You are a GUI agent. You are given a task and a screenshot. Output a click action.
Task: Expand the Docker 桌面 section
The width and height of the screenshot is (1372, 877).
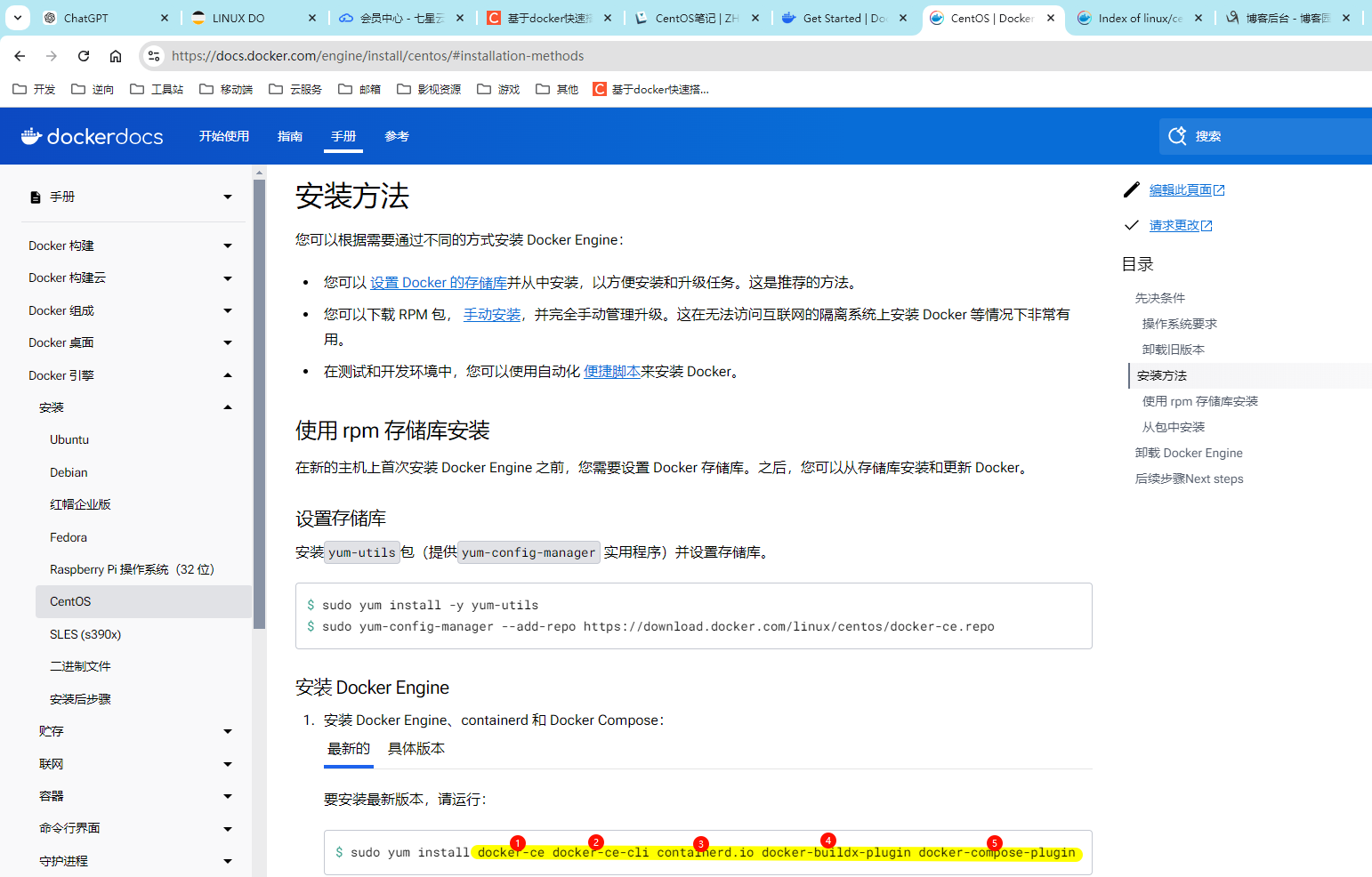tap(228, 342)
